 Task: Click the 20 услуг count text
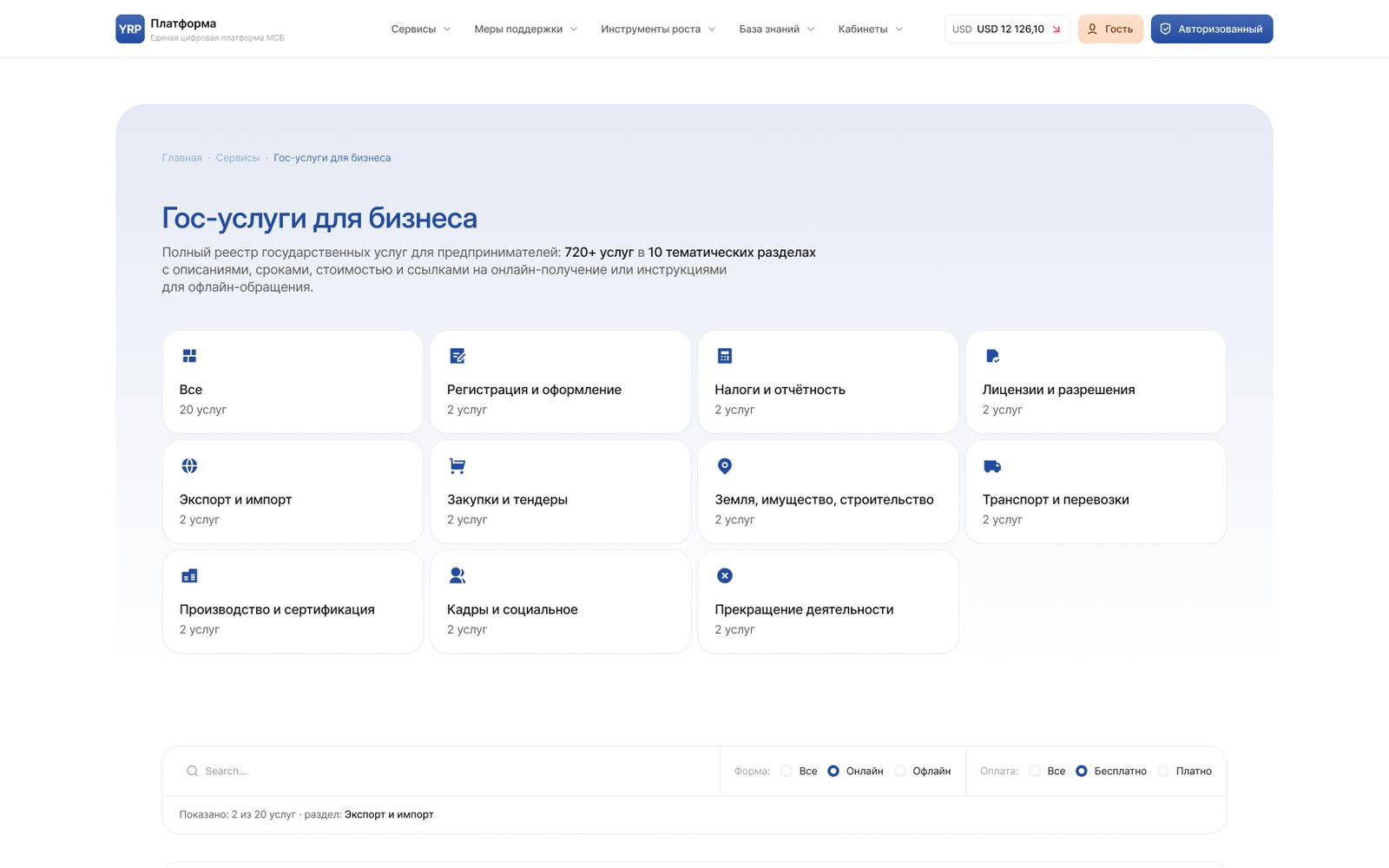(x=202, y=410)
